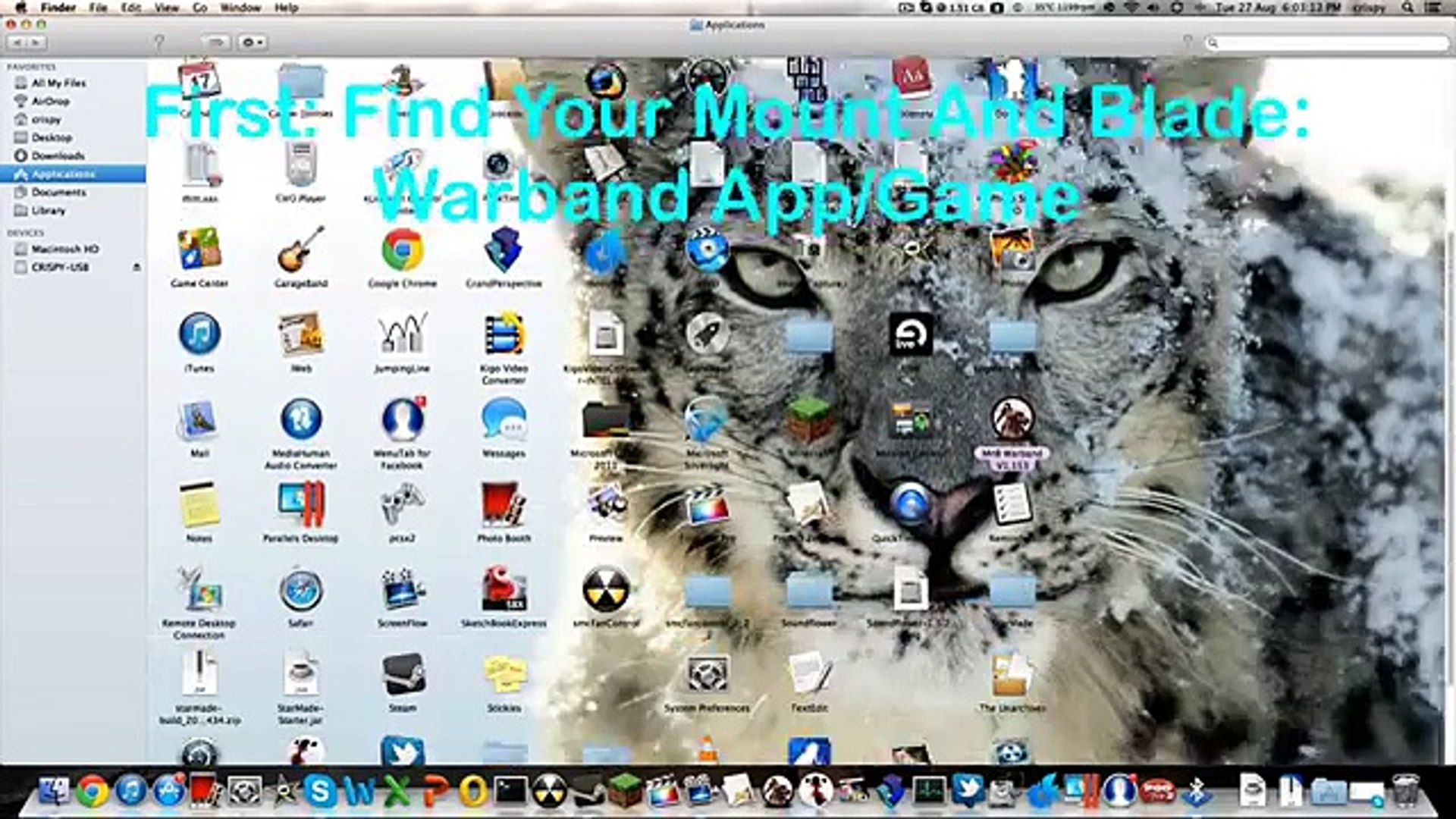1456x819 pixels.
Task: Select AirDrop in the Finder sidebar
Action: coord(50,101)
